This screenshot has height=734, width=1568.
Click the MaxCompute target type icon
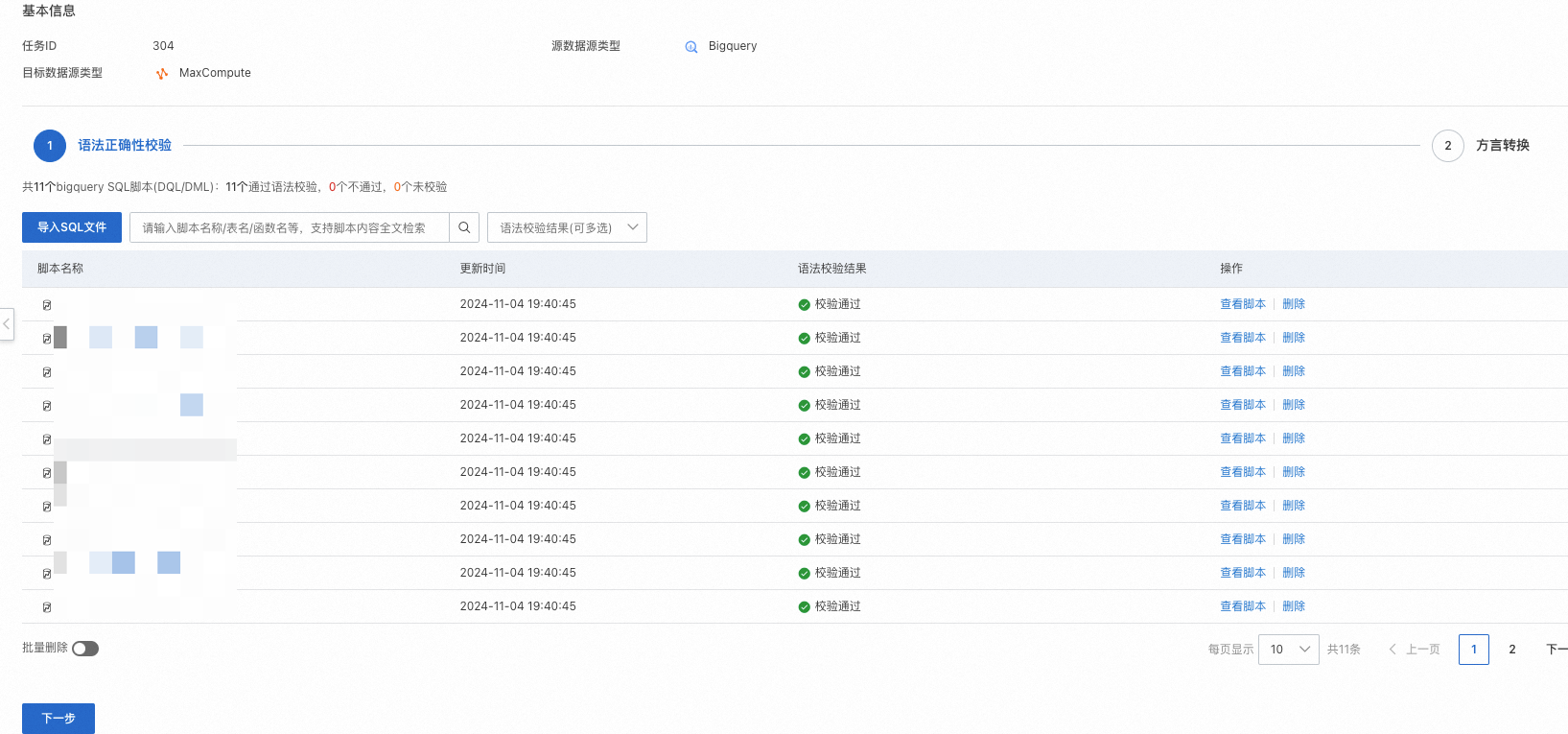pyautogui.click(x=162, y=74)
